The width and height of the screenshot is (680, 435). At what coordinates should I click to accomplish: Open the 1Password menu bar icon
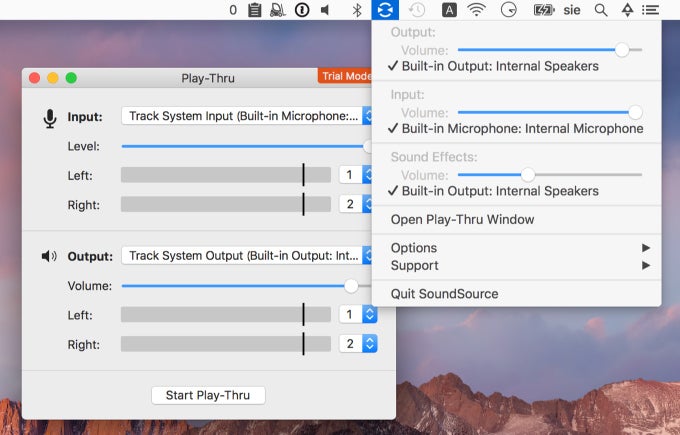coord(302,10)
